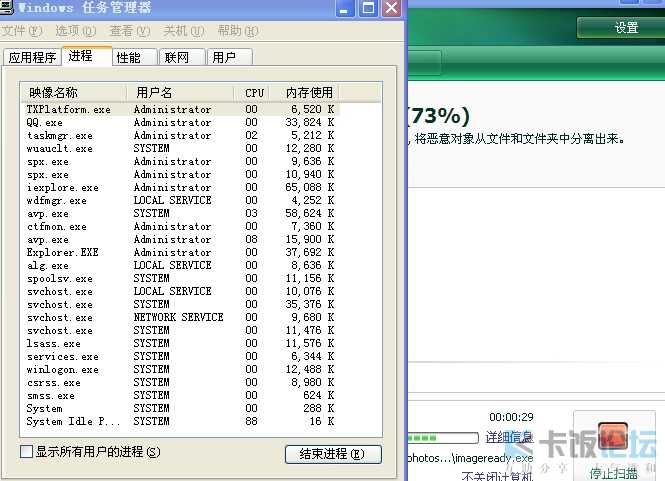Select the avp.exe row owned by Administrator
Image resolution: width=665 pixels, height=481 pixels.
coord(180,239)
